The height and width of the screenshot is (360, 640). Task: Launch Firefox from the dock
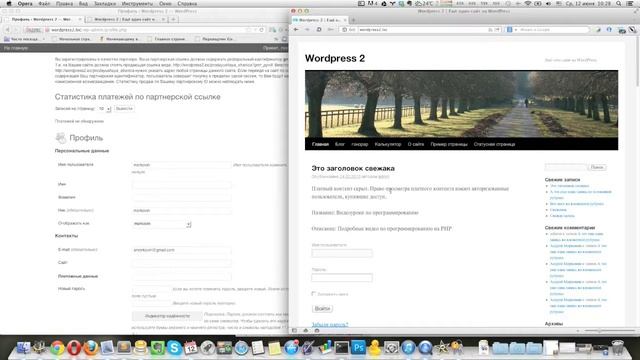coord(91,348)
